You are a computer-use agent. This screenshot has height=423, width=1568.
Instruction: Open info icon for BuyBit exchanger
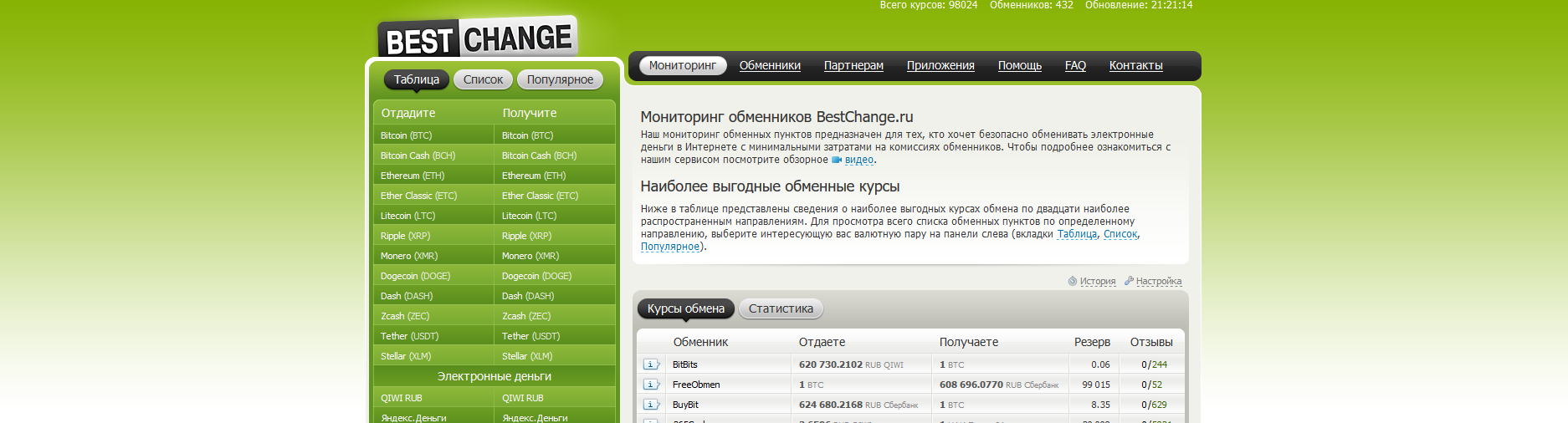coord(651,405)
